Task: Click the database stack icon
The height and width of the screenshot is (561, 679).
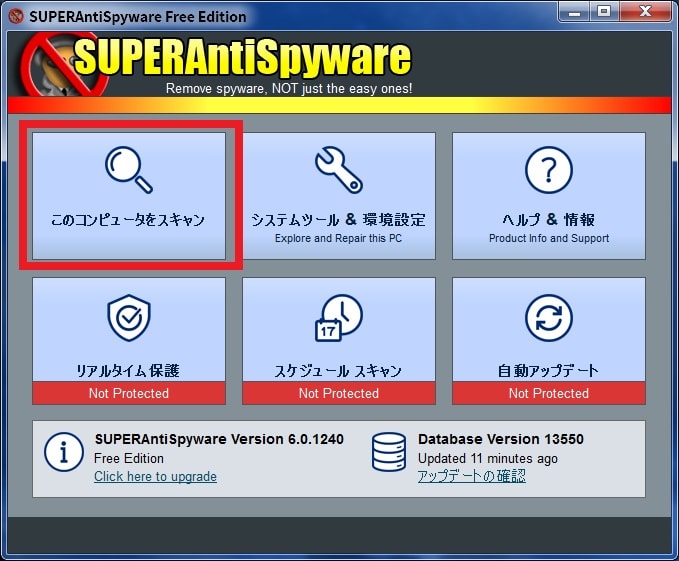Action: click(x=389, y=452)
